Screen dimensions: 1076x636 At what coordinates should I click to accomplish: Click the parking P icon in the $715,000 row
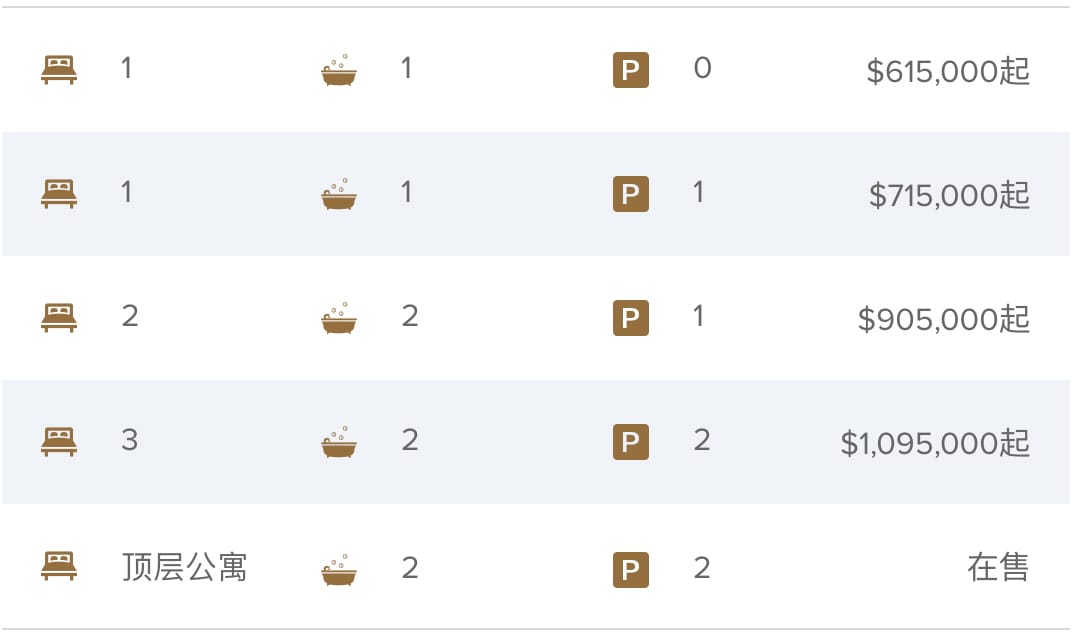(631, 194)
